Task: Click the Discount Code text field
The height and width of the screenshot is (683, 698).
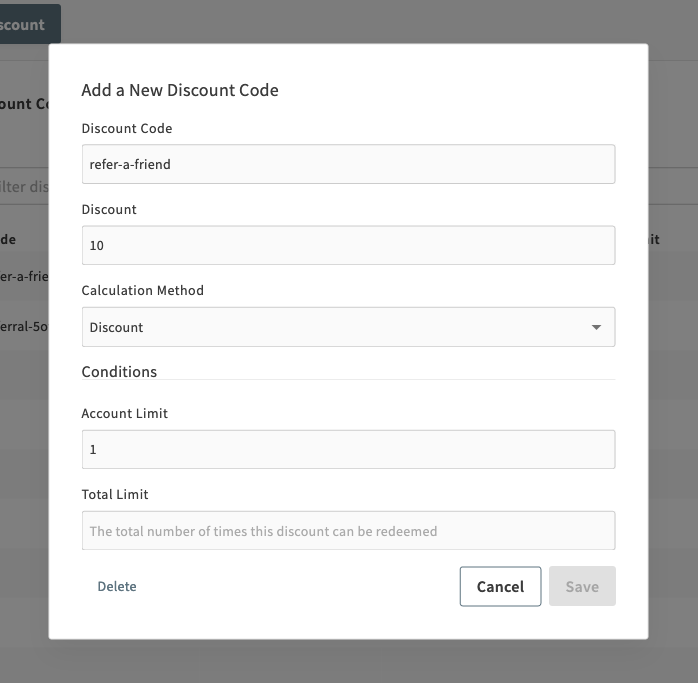Action: (x=347, y=164)
